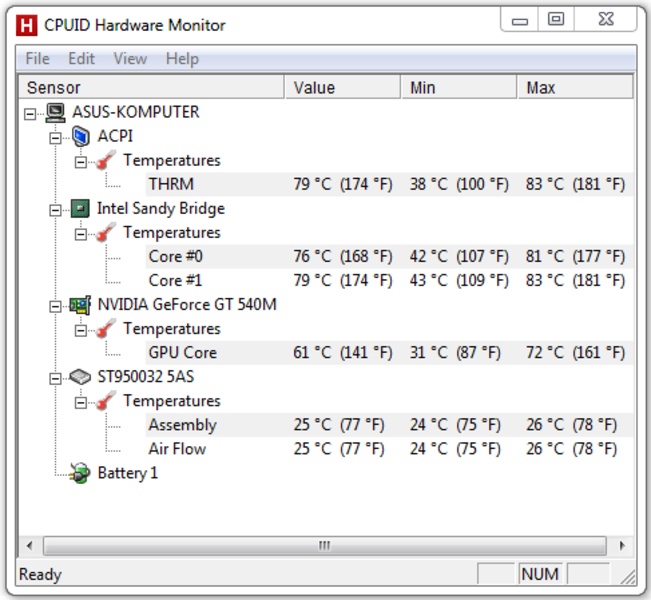Click the horizontal scrollbar thumb

(x=325, y=545)
